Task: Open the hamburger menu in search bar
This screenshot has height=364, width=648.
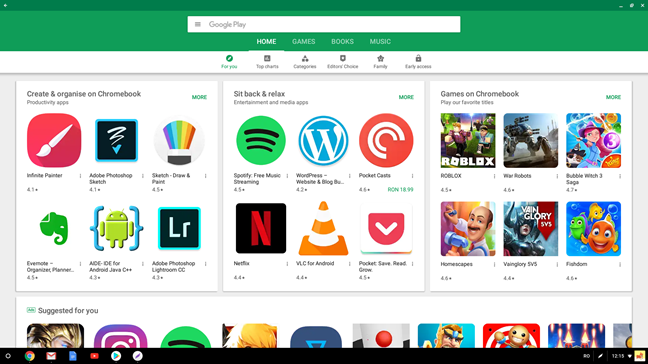Action: pos(198,24)
